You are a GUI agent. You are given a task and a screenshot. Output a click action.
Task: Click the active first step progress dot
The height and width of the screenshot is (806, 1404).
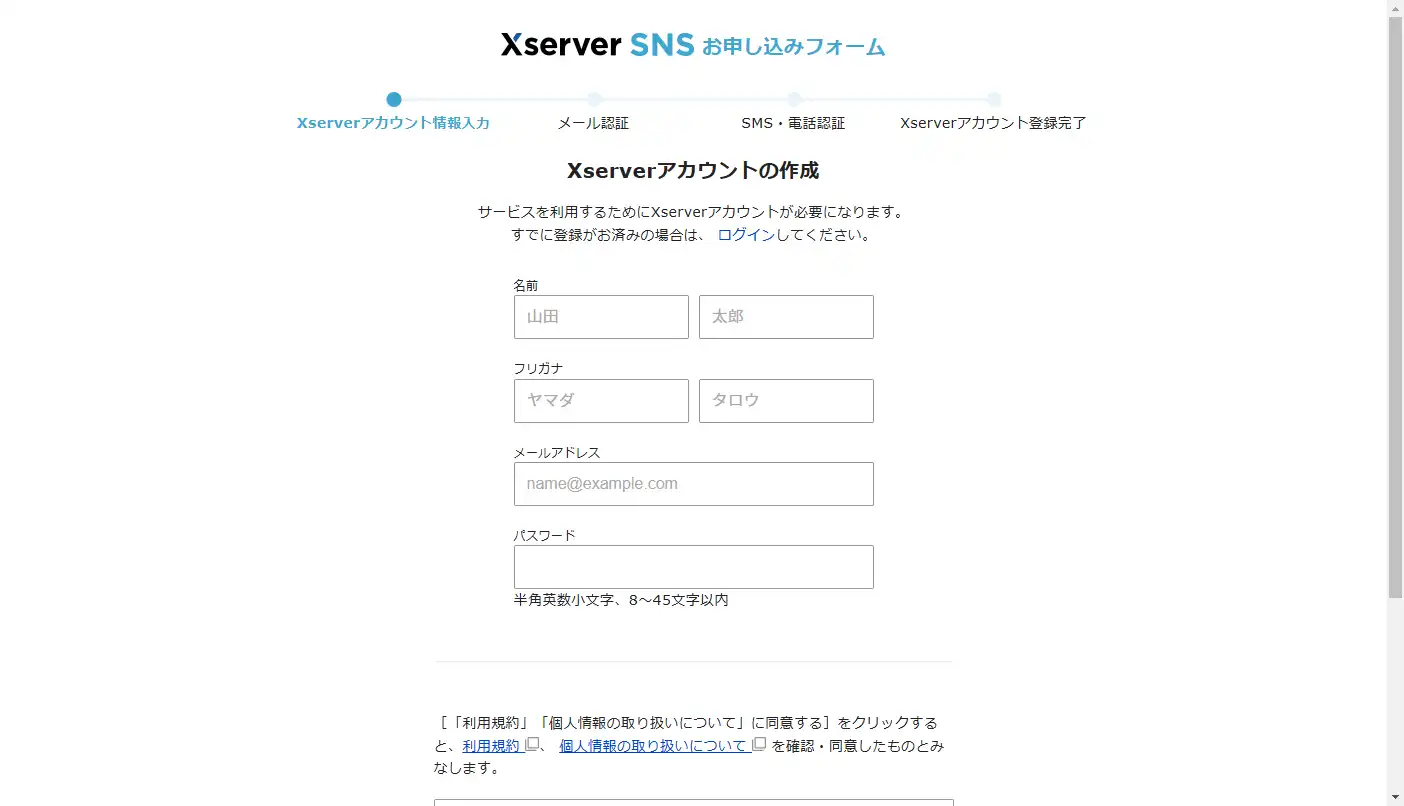(x=394, y=99)
